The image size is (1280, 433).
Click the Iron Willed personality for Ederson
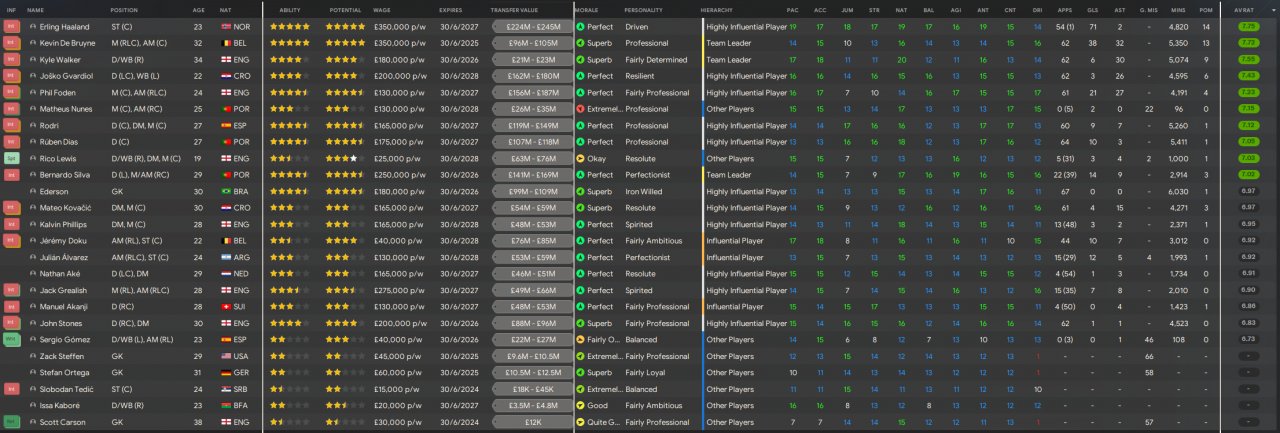(x=643, y=192)
